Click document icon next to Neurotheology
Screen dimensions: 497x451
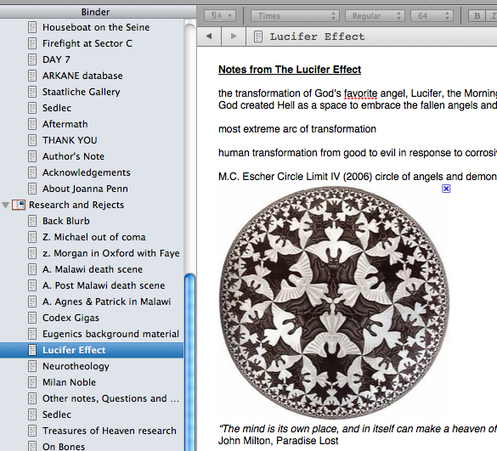(32, 366)
